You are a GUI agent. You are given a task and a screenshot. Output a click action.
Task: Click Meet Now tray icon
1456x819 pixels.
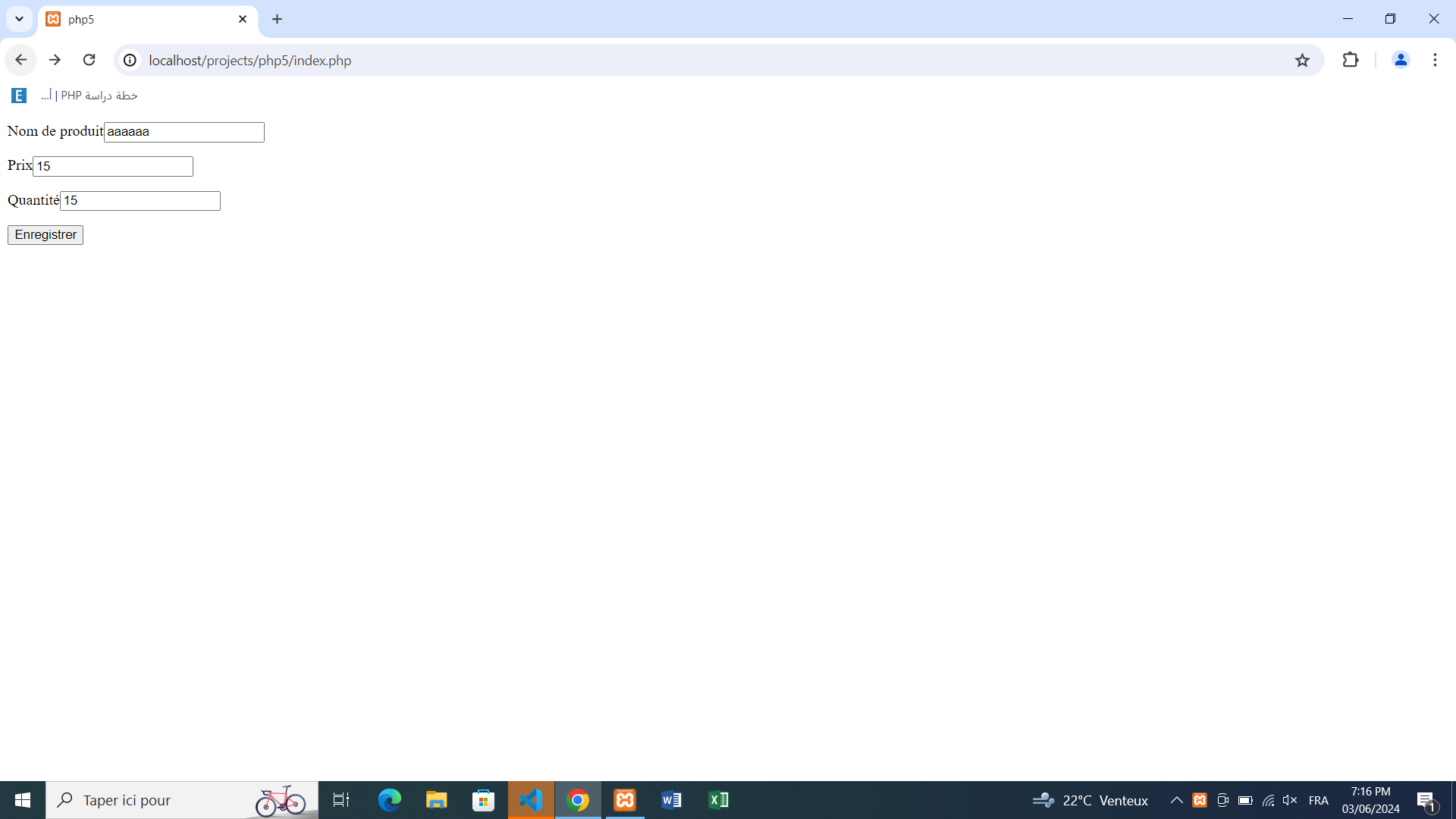(1222, 800)
